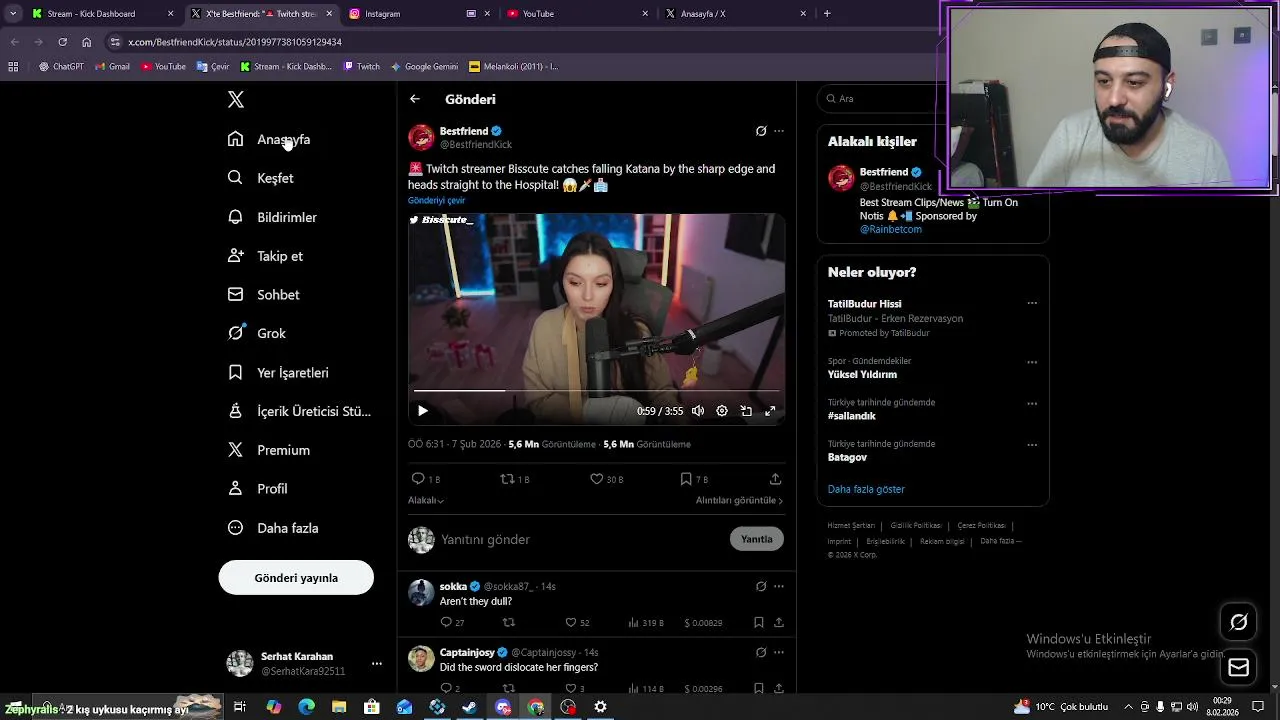Open more options on Captainjosy's reply

779,652
